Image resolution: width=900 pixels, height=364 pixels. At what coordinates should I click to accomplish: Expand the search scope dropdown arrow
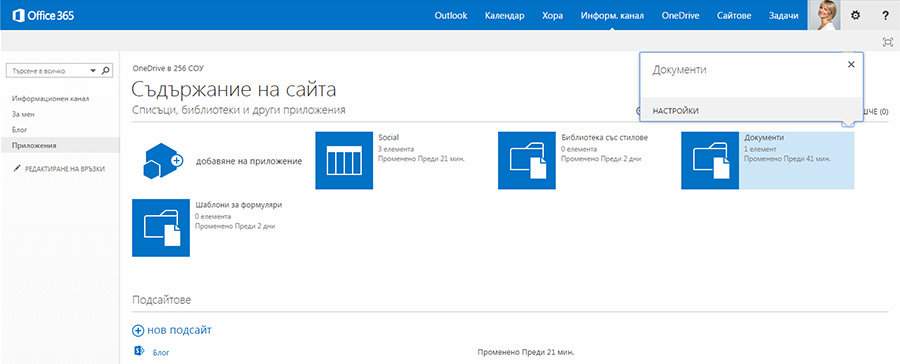[94, 71]
